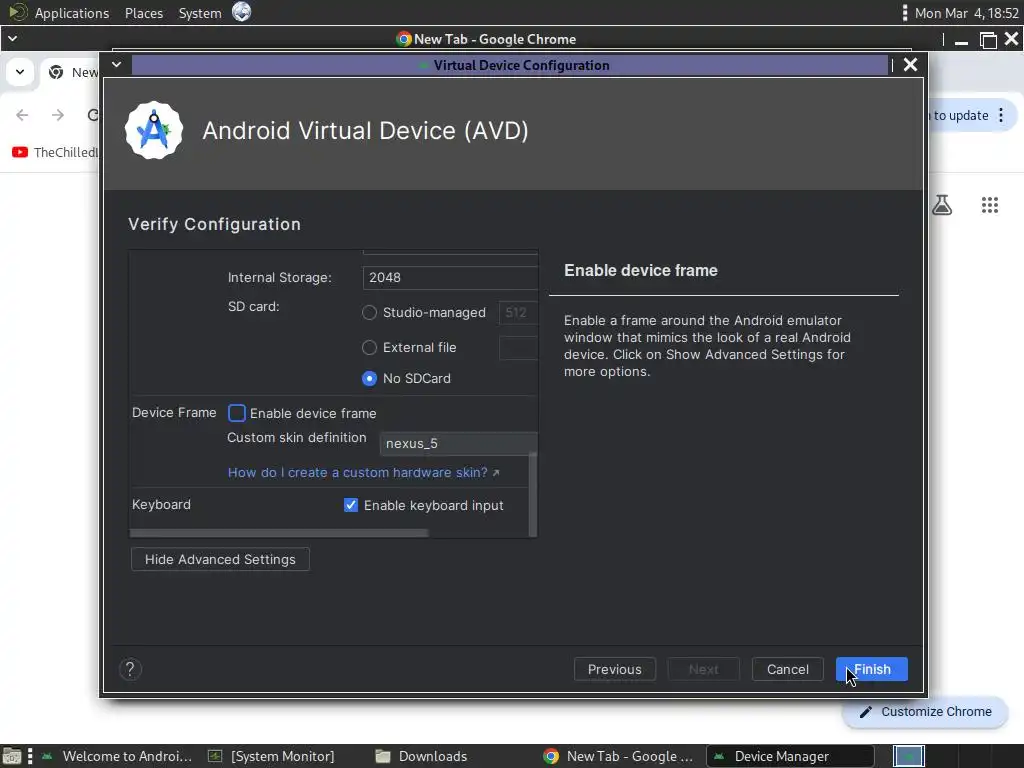
Task: Click Hide Advanced Settings button
Action: 220,559
